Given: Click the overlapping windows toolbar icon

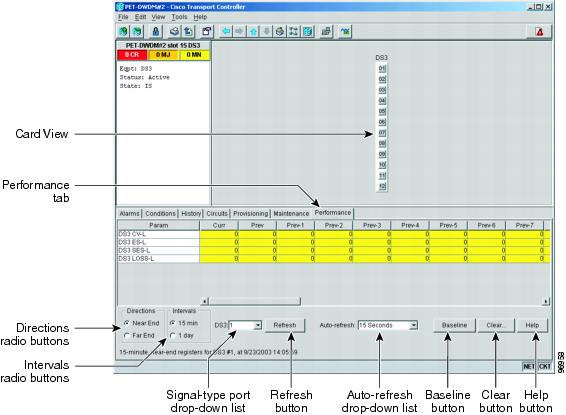Looking at the screenshot, I should click(x=326, y=31).
